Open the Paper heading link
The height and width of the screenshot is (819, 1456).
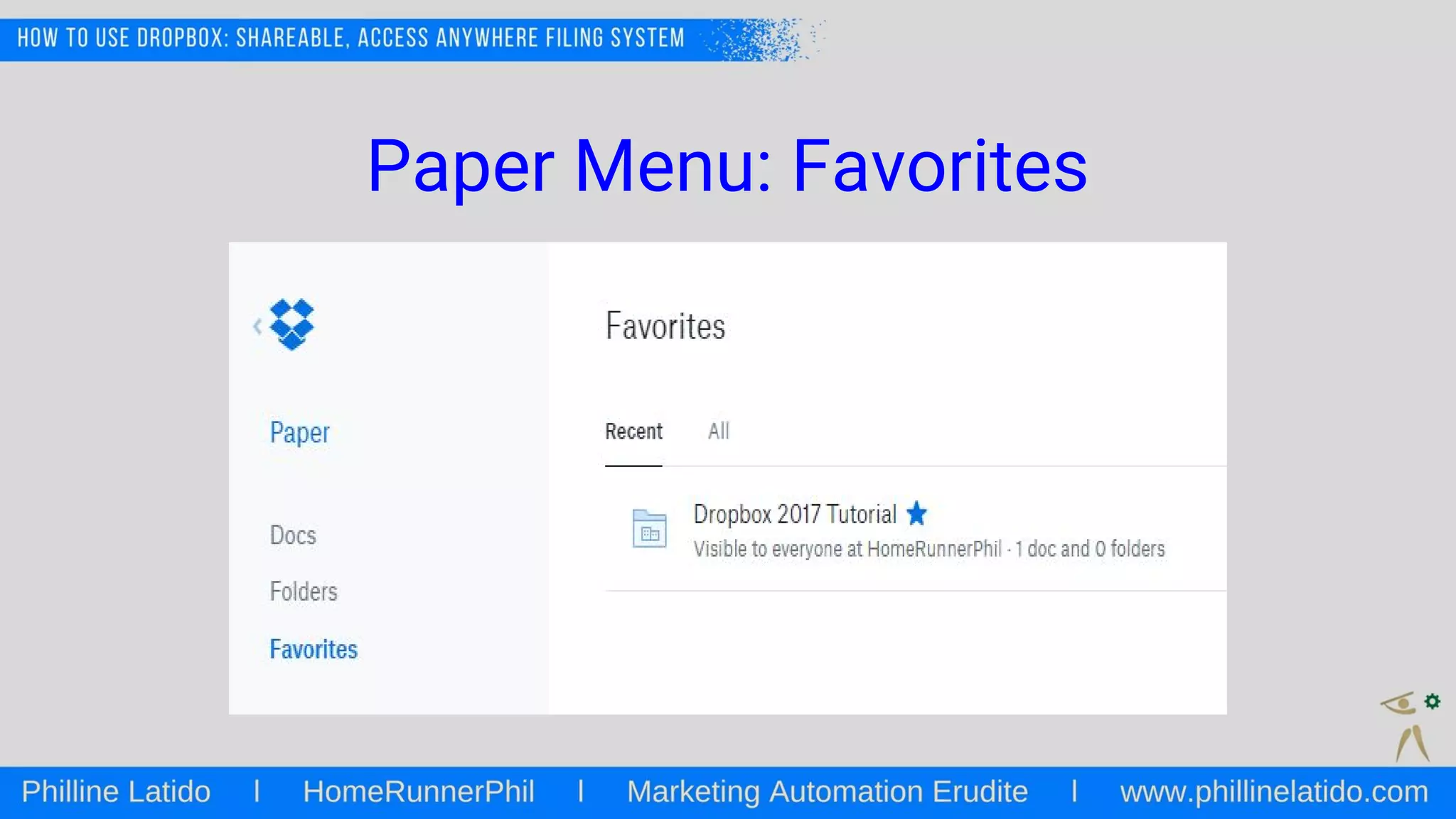pyautogui.click(x=299, y=432)
